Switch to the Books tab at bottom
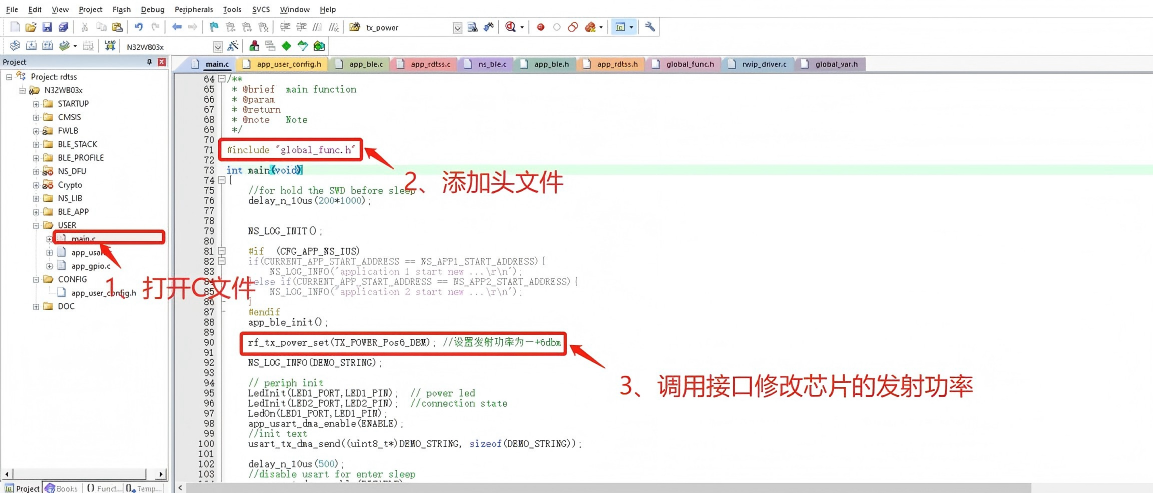 click(x=62, y=488)
